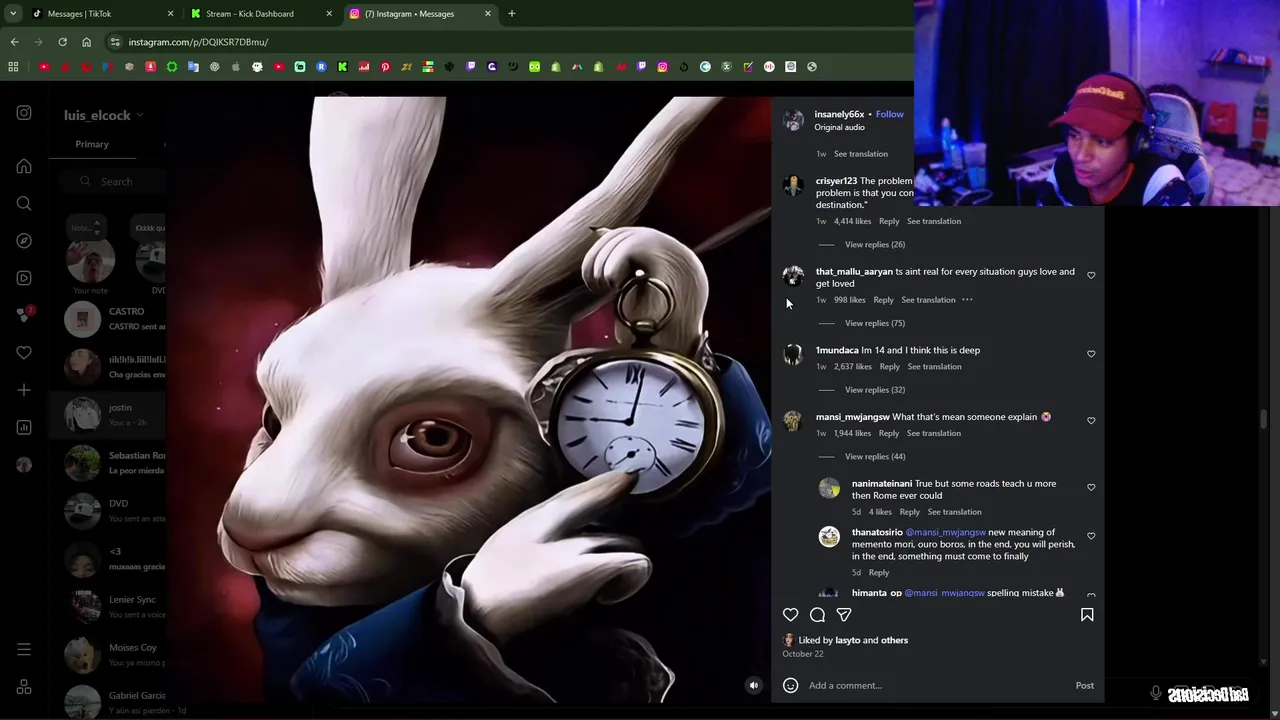
Task: View site information icon in address bar
Action: [x=115, y=42]
